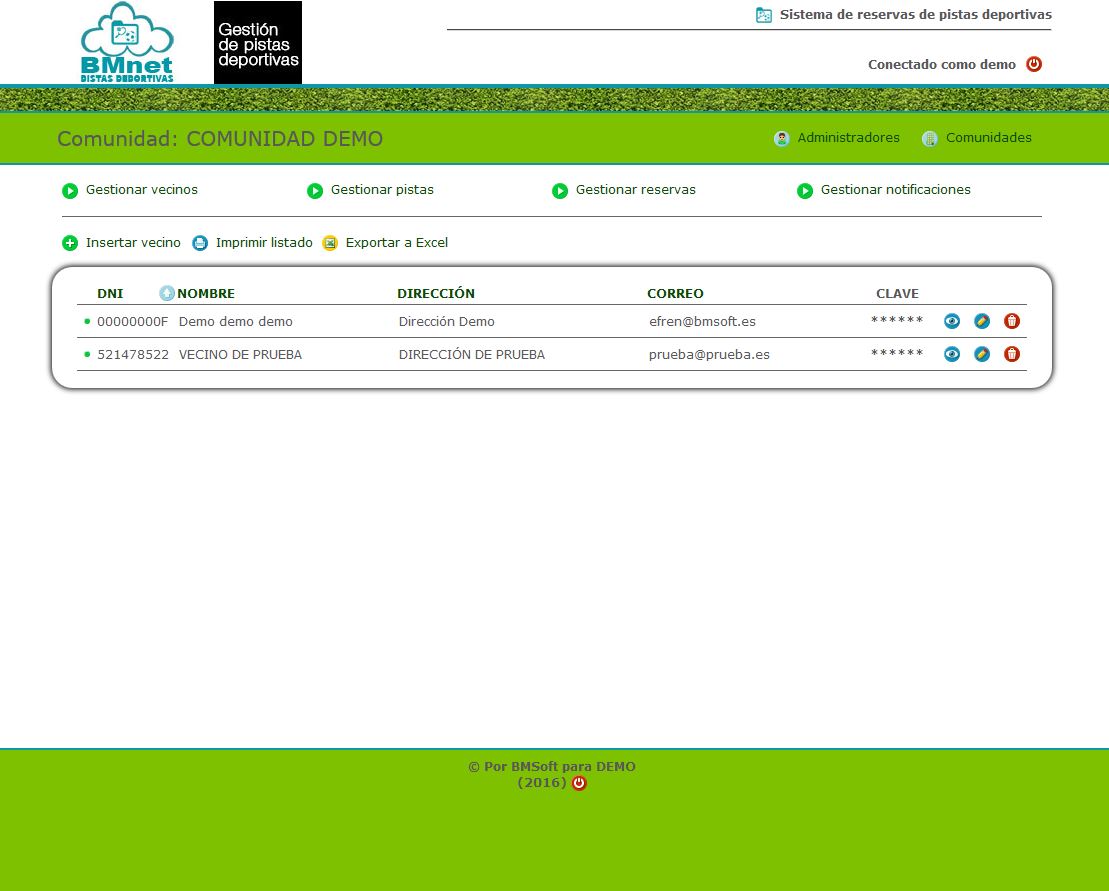This screenshot has height=891, width=1109.
Task: Select Gestionar notificaciones
Action: [x=895, y=190]
